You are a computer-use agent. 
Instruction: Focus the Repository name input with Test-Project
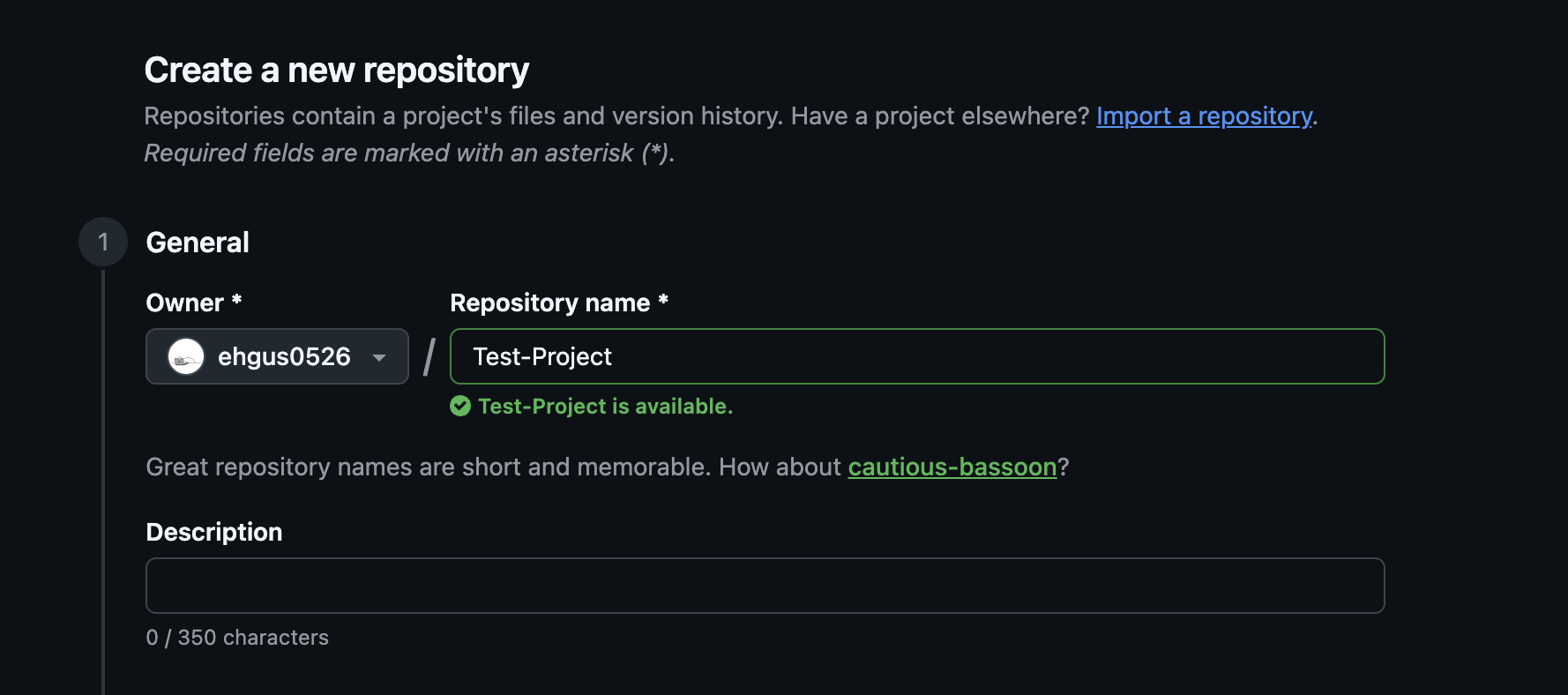[917, 356]
